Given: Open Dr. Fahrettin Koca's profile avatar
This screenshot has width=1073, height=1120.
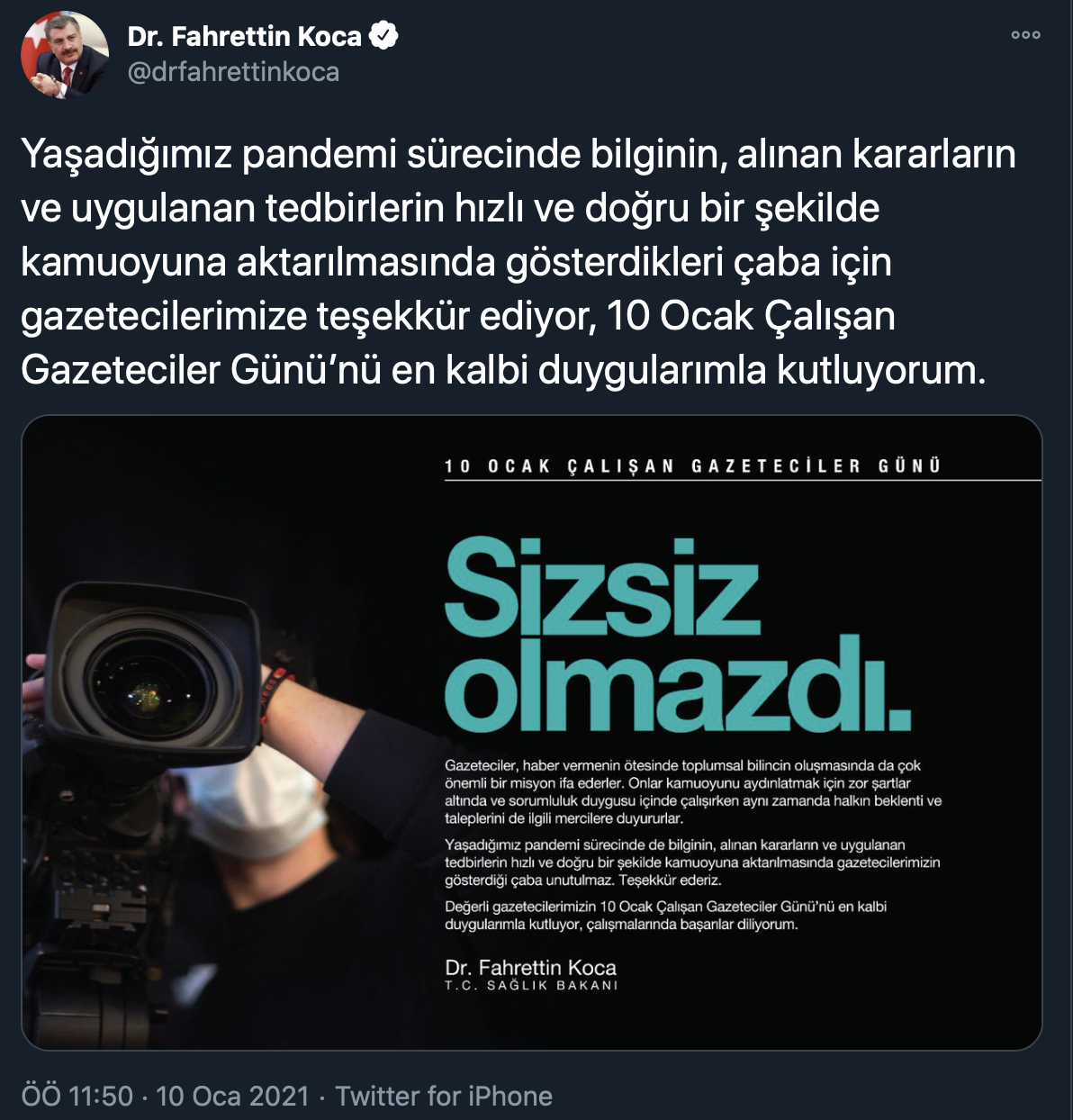Looking at the screenshot, I should point(64,55).
